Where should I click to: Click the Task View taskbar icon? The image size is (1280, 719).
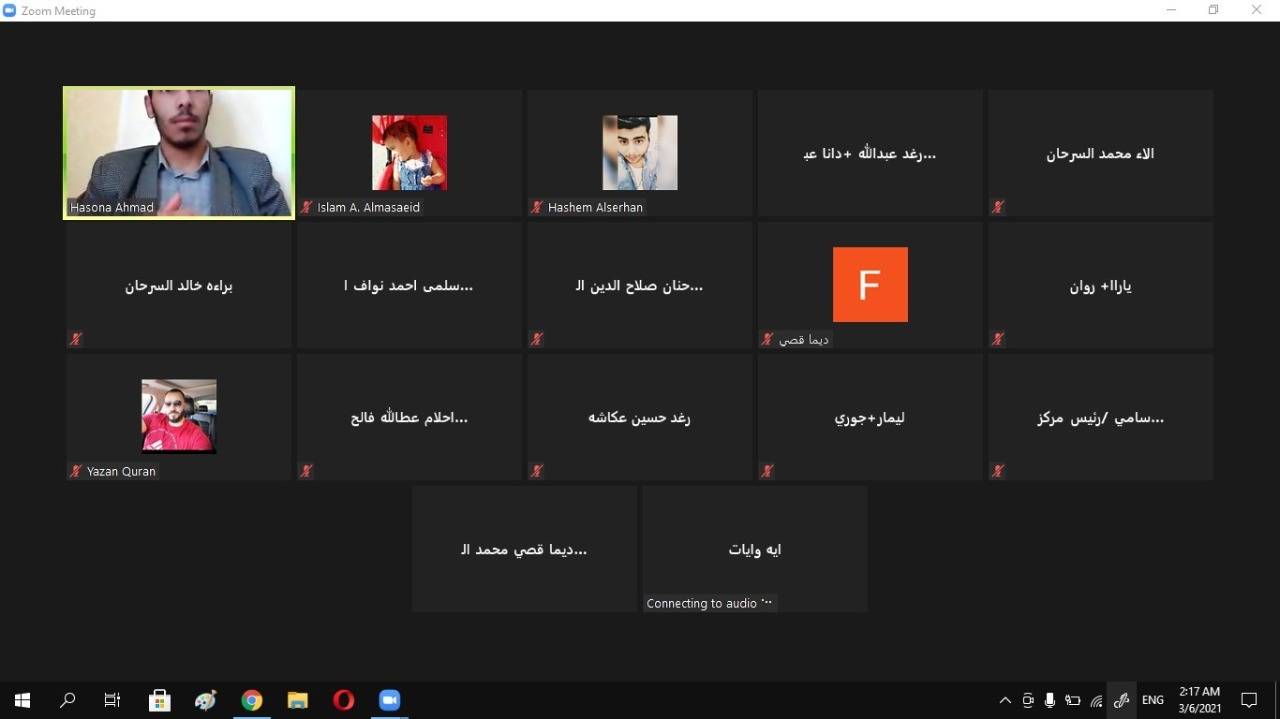pos(112,700)
